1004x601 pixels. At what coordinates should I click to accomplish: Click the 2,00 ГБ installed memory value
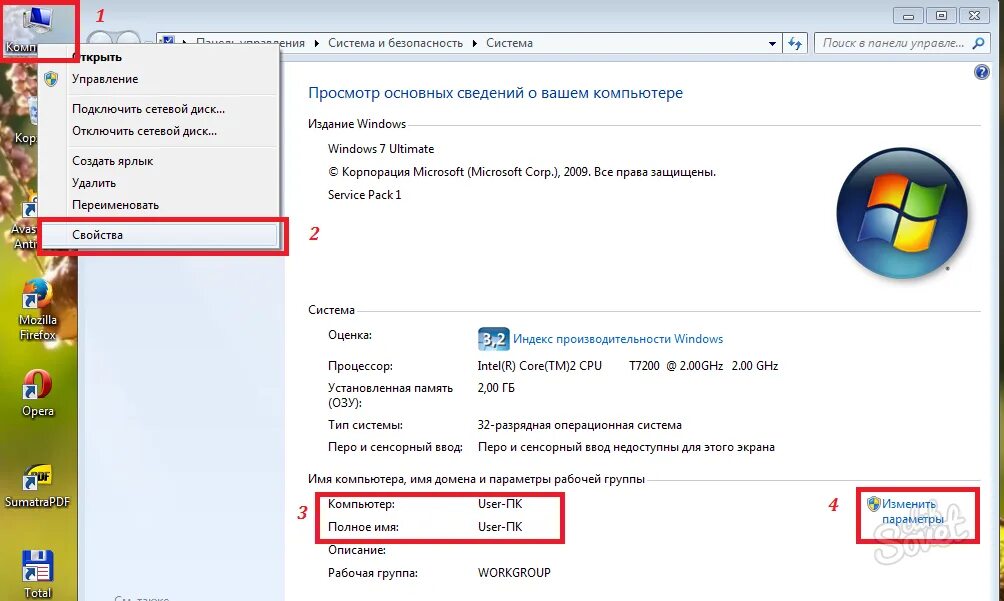496,388
